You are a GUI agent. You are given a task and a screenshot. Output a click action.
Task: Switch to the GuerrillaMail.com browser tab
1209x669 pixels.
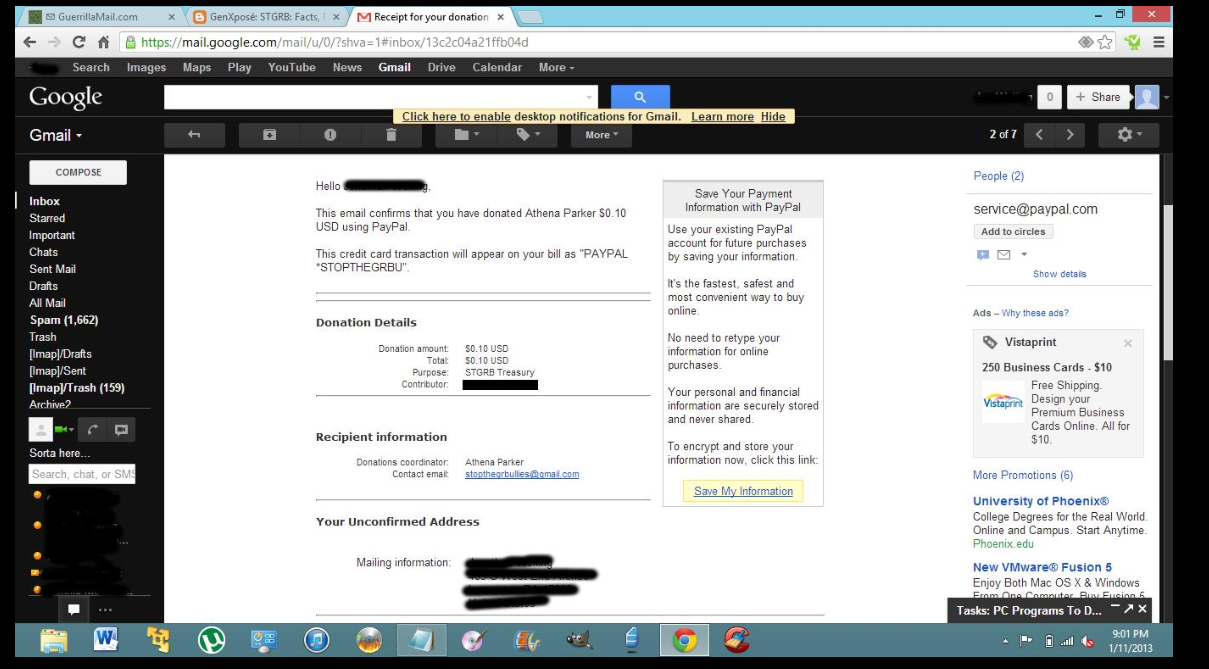(x=98, y=17)
